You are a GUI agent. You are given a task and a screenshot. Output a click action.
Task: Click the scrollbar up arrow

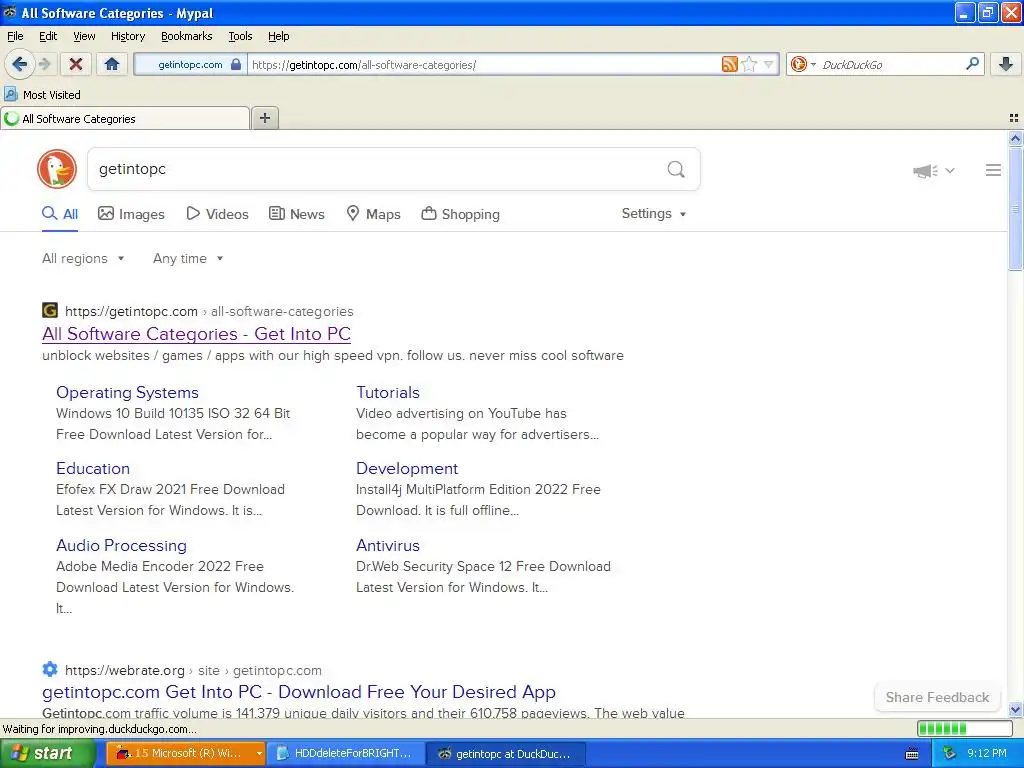pos(1015,138)
